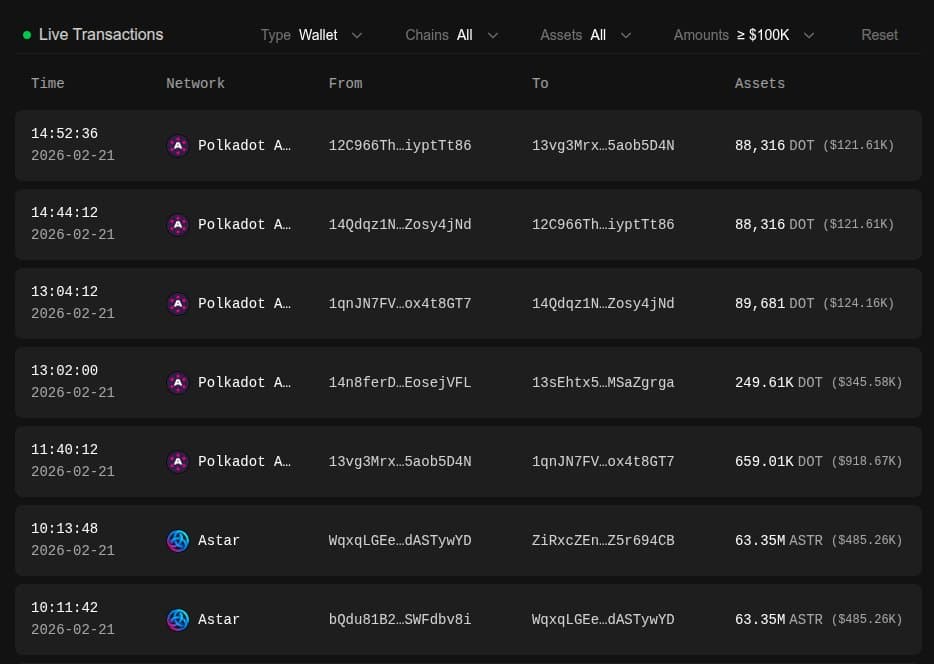
Task: Click the Polkadot icon in the 11:40:12 row
Action: pyautogui.click(x=177, y=462)
